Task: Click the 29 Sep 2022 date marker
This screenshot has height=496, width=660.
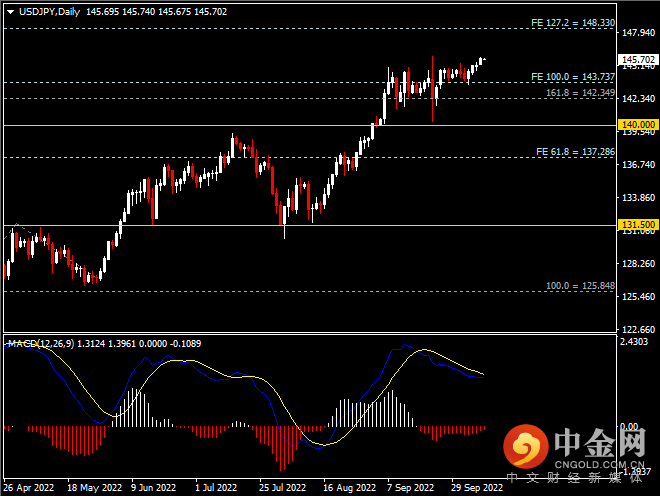Action: [477, 488]
